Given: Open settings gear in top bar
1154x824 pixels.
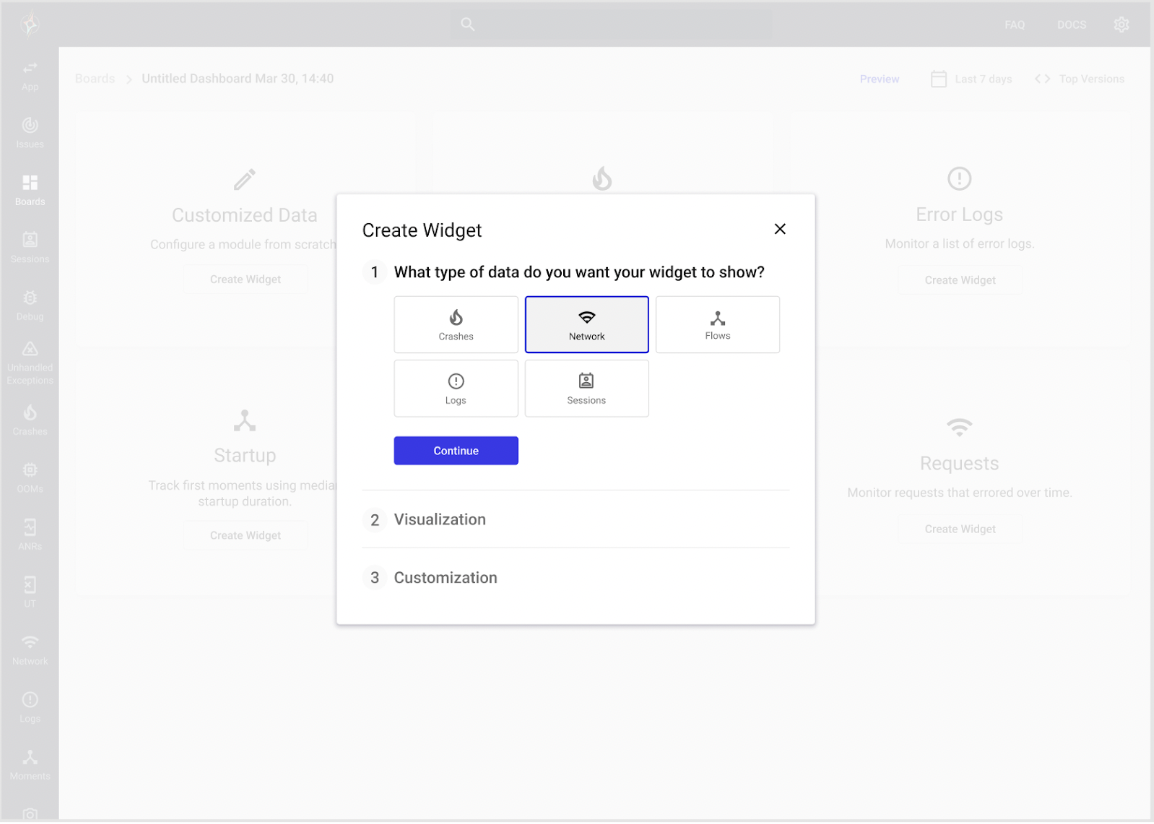Looking at the screenshot, I should [x=1121, y=24].
